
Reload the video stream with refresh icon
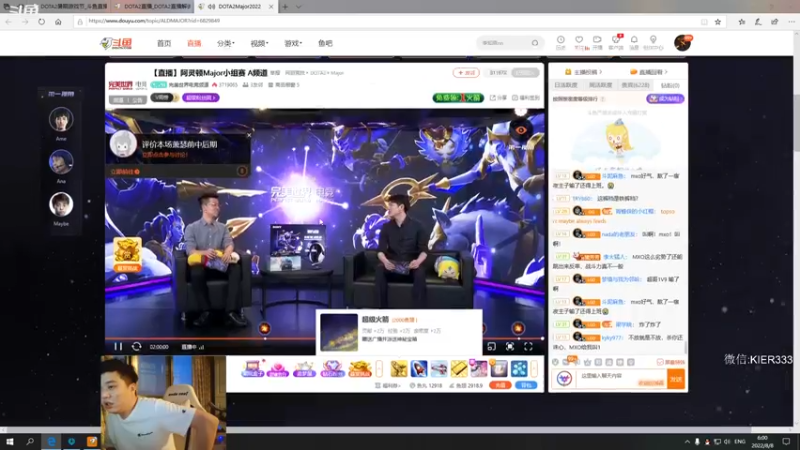136,346
